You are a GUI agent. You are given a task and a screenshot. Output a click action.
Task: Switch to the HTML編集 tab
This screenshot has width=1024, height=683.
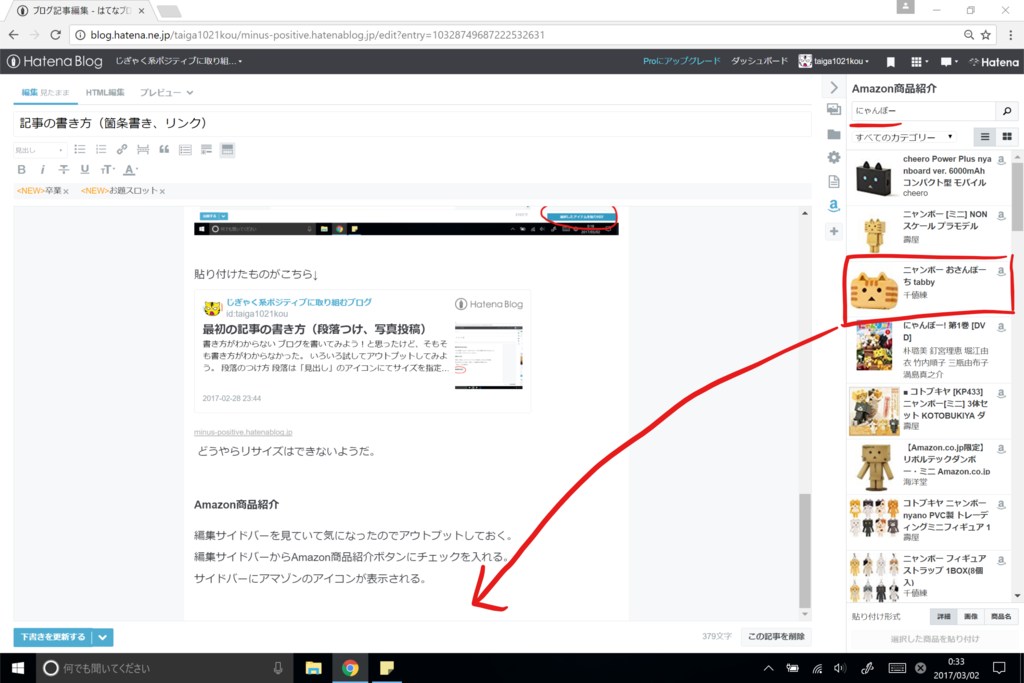pyautogui.click(x=106, y=92)
